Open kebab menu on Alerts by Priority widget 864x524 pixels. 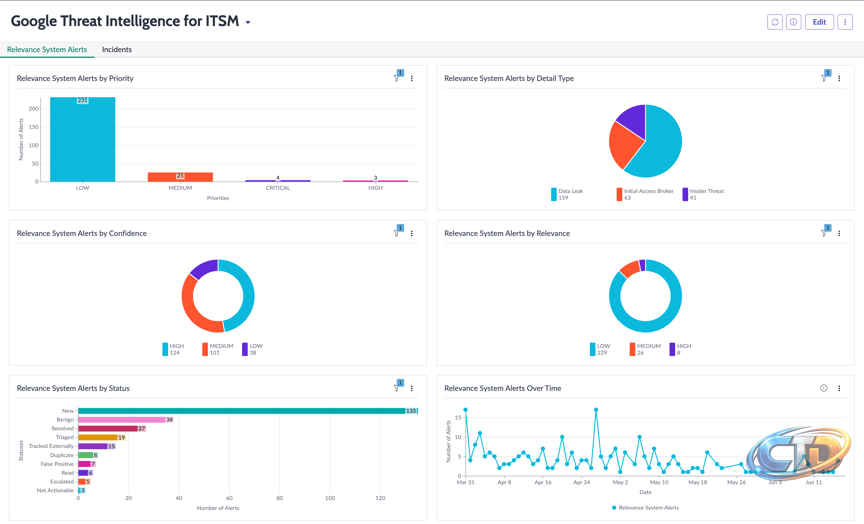pos(412,79)
